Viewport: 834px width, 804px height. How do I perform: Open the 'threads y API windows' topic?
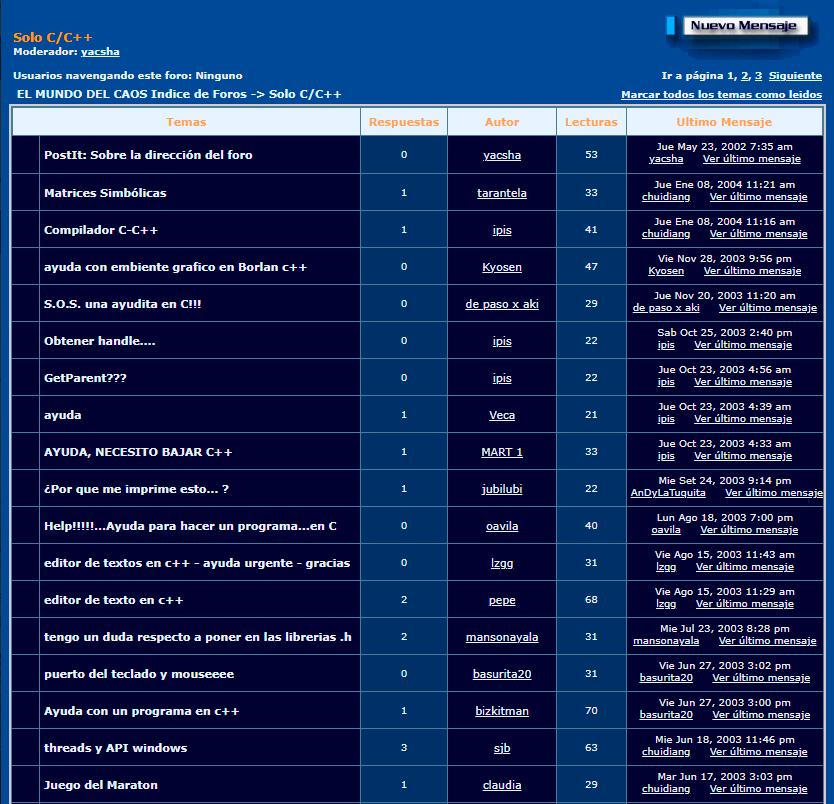coord(115,748)
